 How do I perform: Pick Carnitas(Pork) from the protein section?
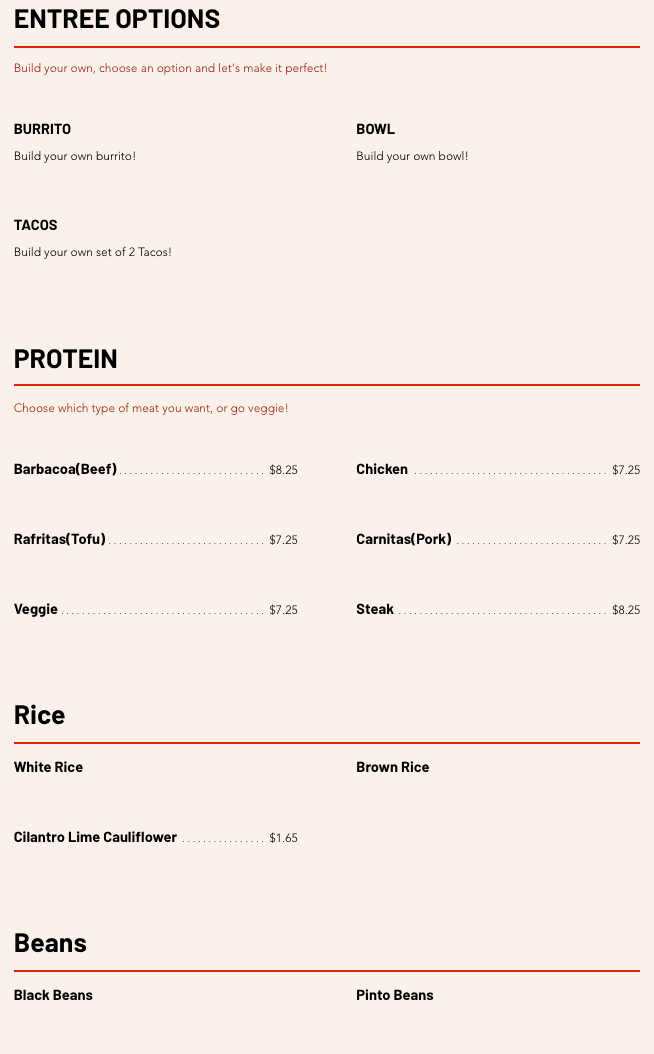coord(404,539)
